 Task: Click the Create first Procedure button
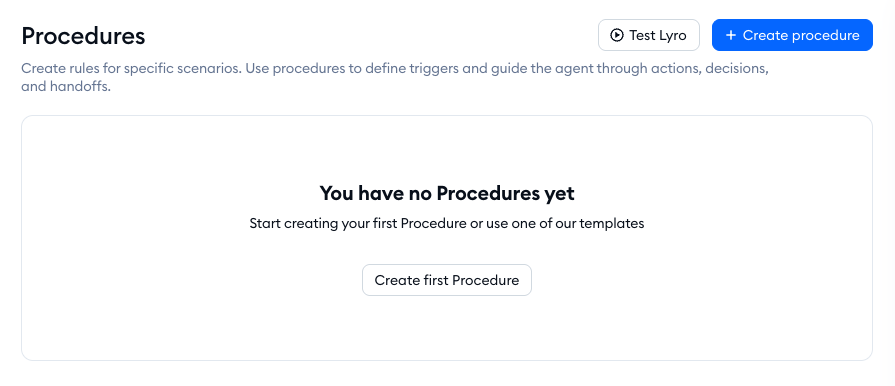[447, 280]
